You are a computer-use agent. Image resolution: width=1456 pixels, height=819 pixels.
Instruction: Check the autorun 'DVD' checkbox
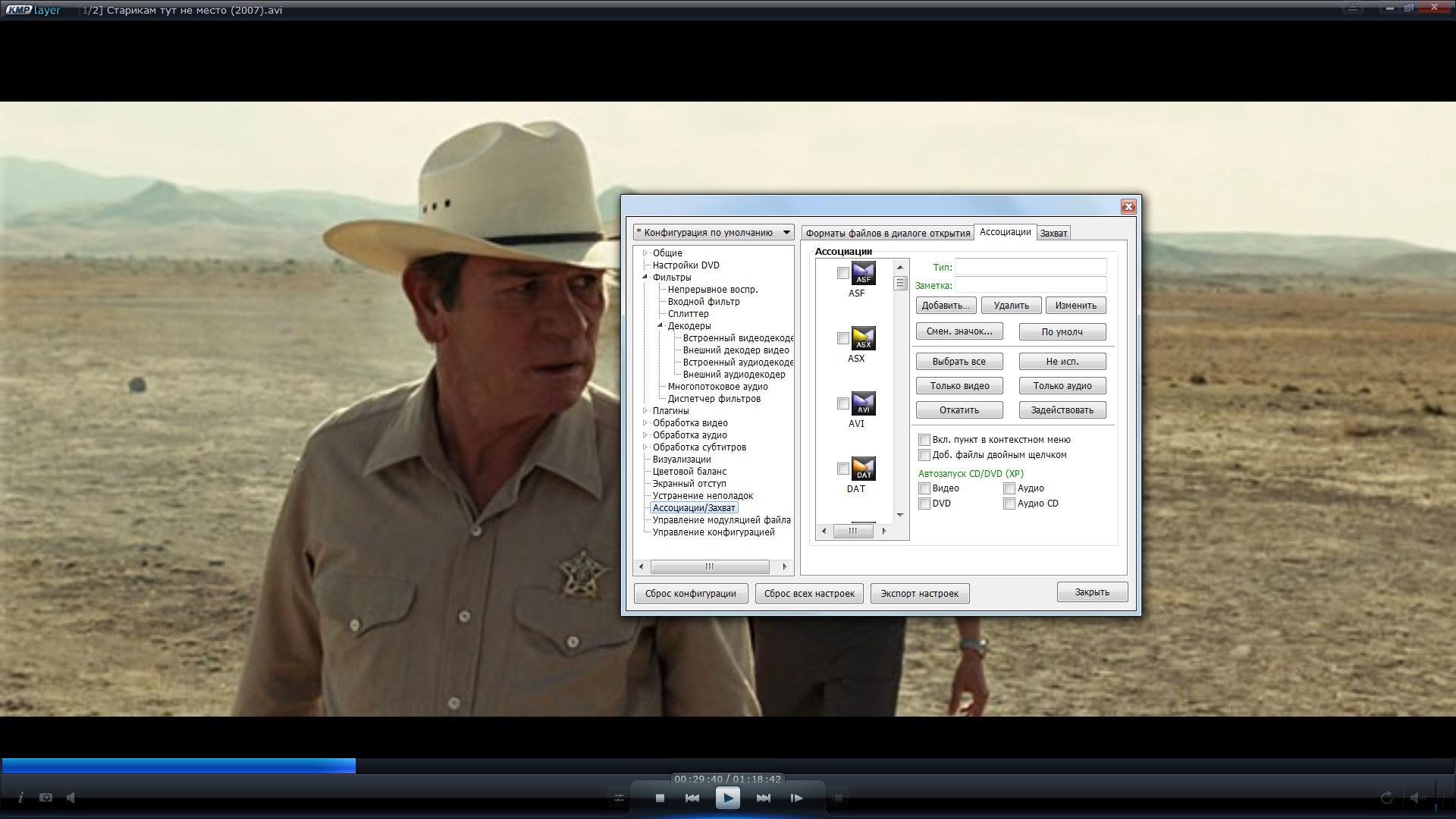pos(924,504)
